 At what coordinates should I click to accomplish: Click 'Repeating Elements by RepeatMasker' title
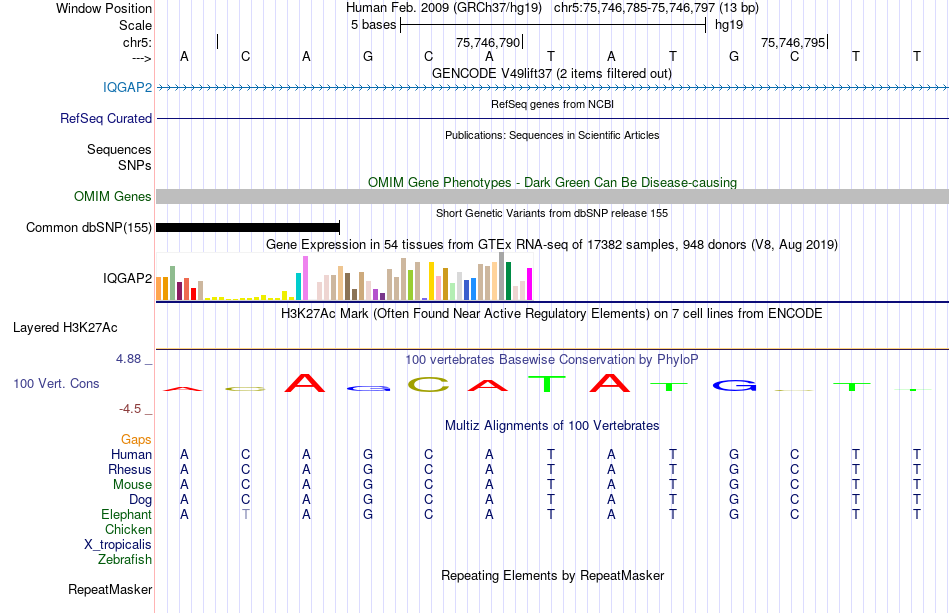(552, 575)
